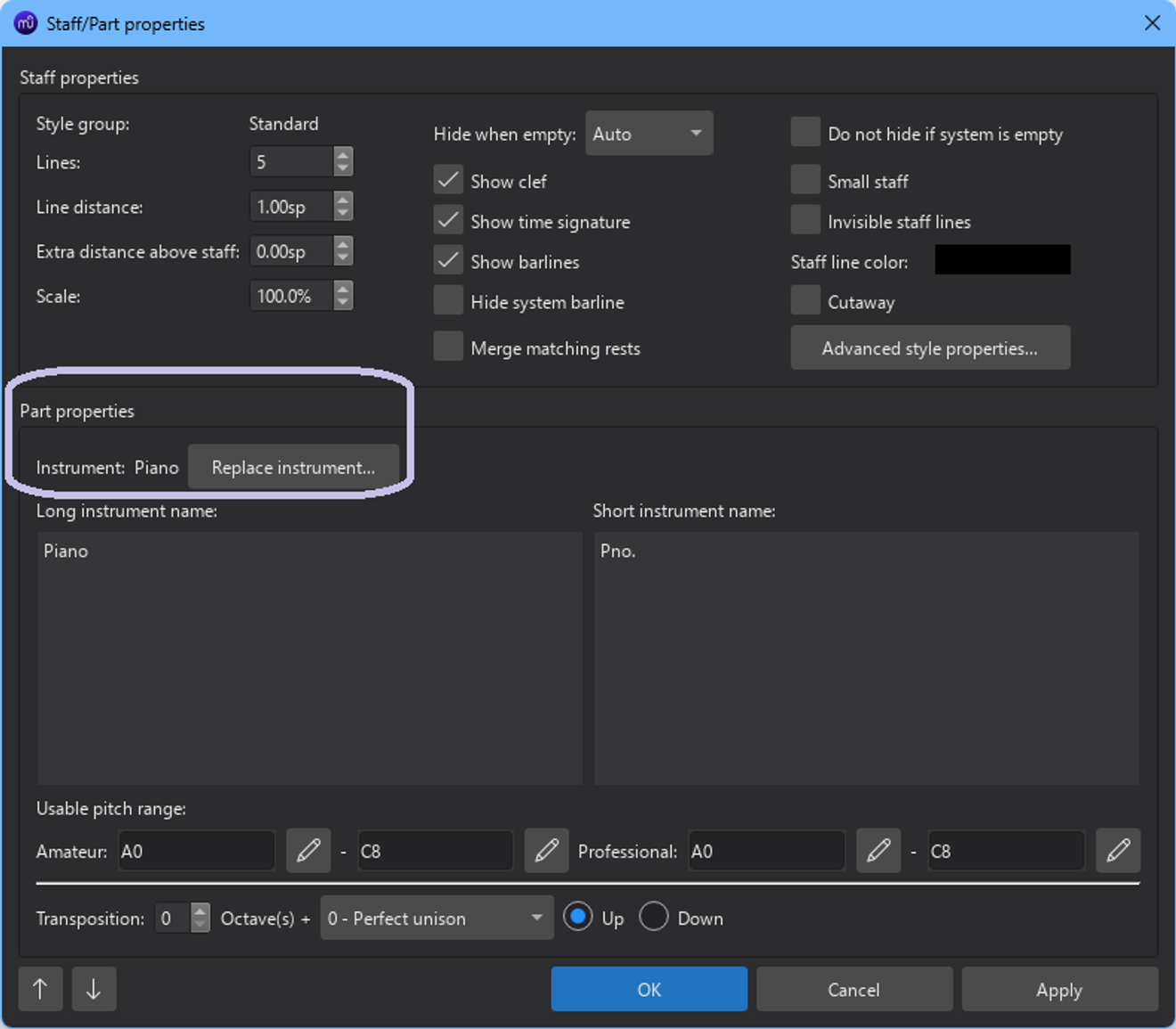Click the Professional low pitch A0 field
Viewport: 1176px width, 1029px height.
click(766, 851)
